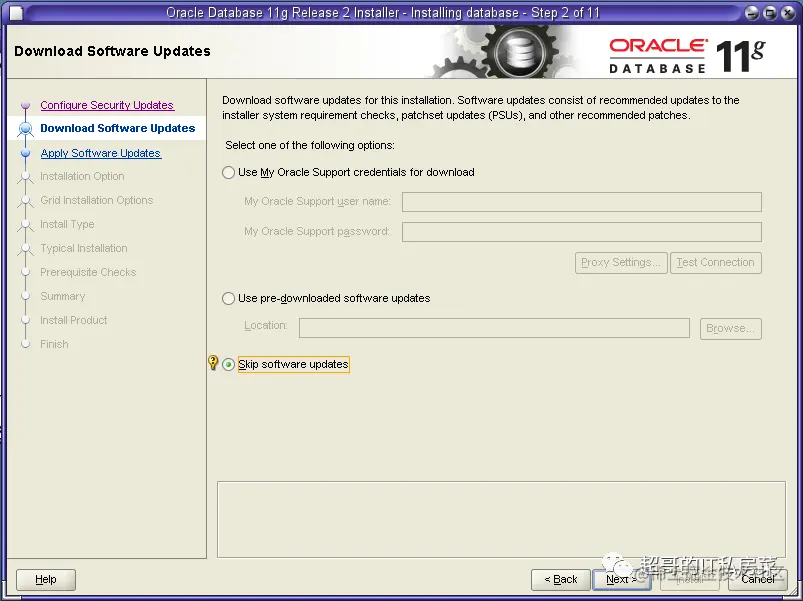Screen dimensions: 803x601
Task: Go to Configure Security Updates step
Action: 107,105
